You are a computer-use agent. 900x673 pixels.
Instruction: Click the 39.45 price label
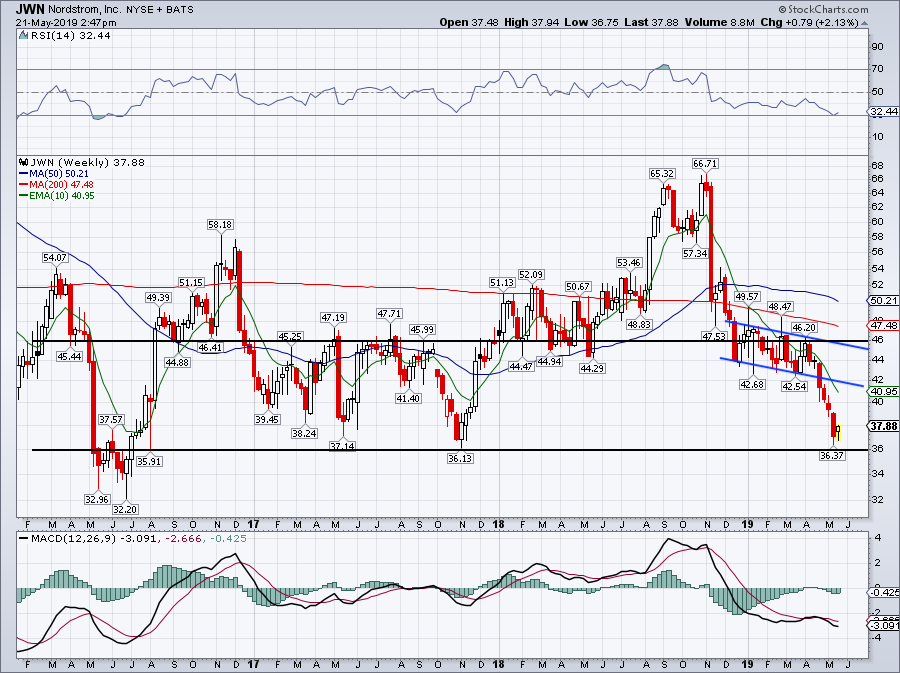tap(267, 420)
